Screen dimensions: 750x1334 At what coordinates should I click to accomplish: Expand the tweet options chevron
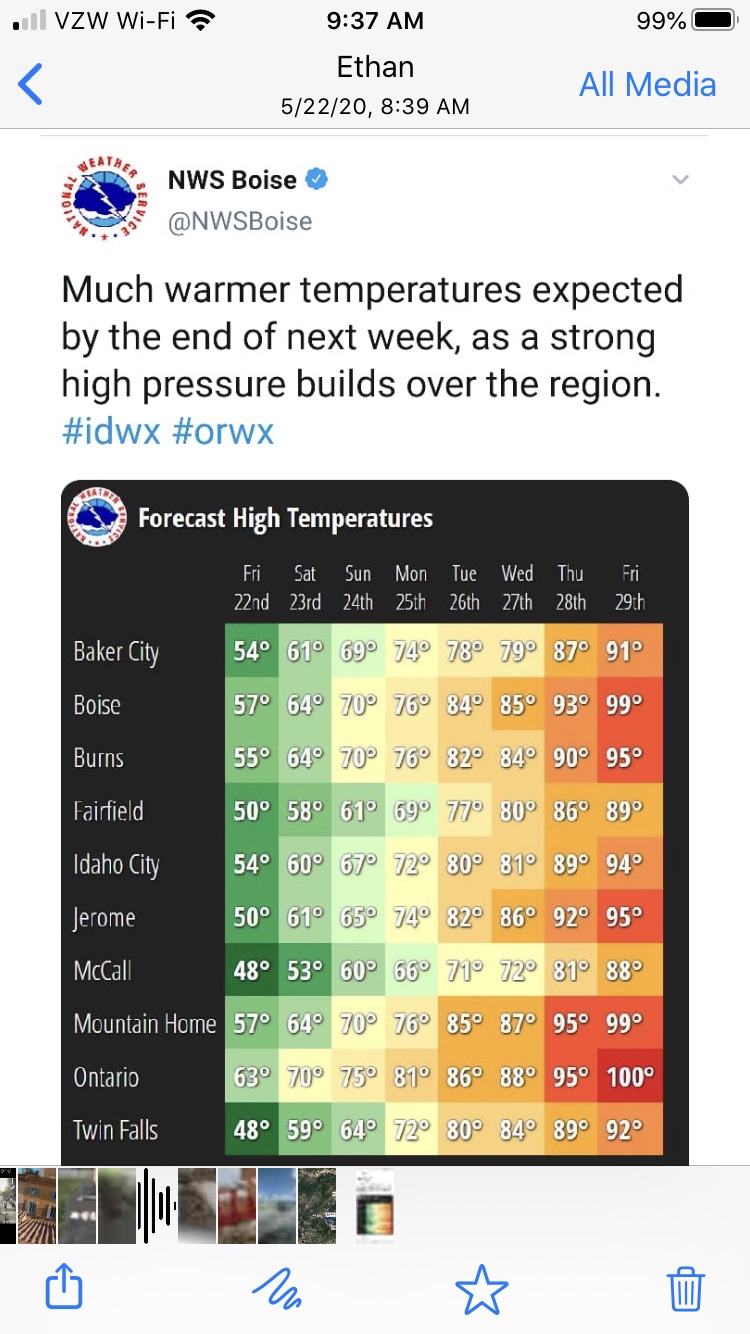pyautogui.click(x=681, y=180)
